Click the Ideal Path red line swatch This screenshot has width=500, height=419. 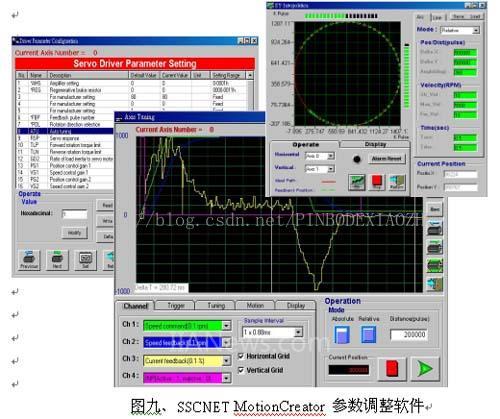pos(328,182)
